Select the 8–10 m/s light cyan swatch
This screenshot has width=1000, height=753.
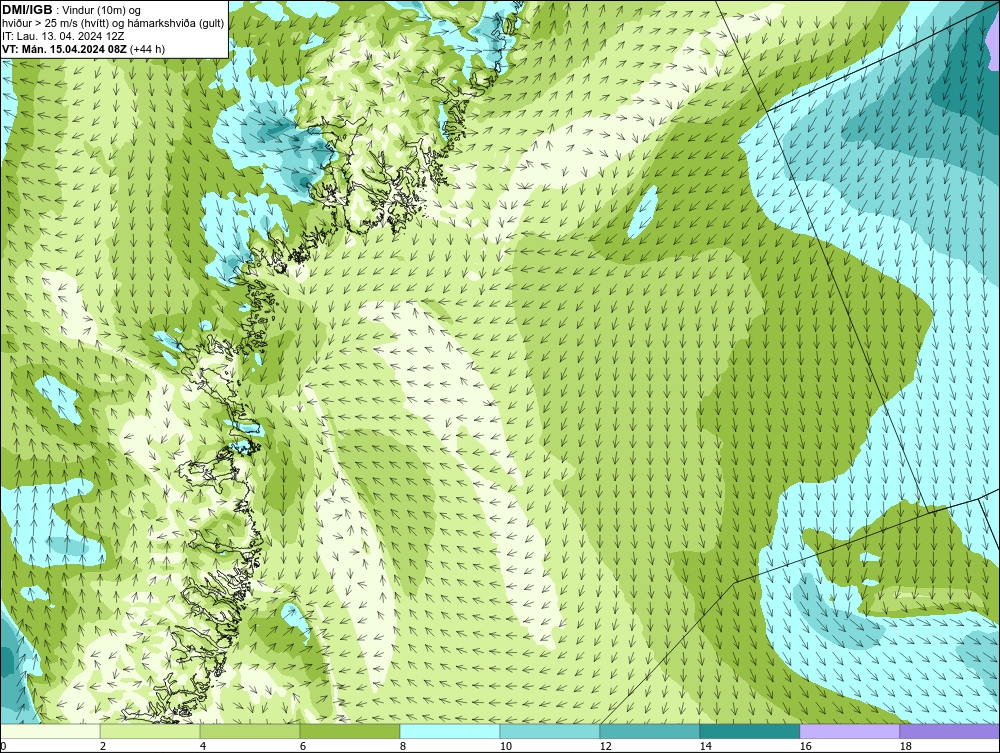[450, 731]
